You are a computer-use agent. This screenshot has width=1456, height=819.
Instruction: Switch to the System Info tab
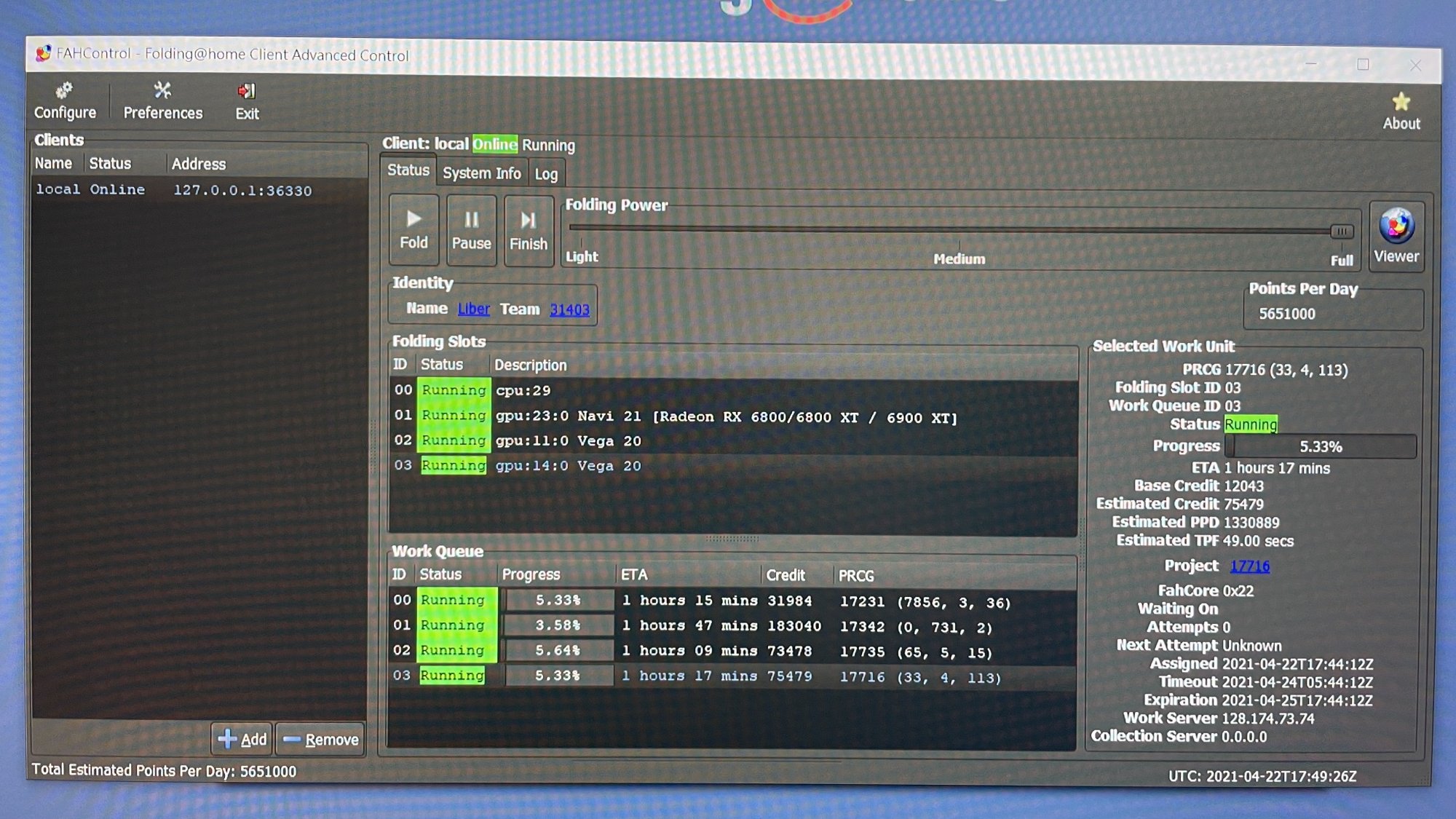(x=482, y=173)
